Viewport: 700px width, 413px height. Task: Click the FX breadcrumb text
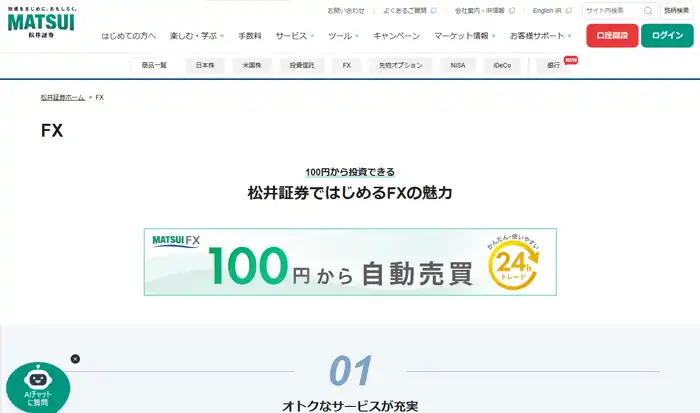click(100, 97)
